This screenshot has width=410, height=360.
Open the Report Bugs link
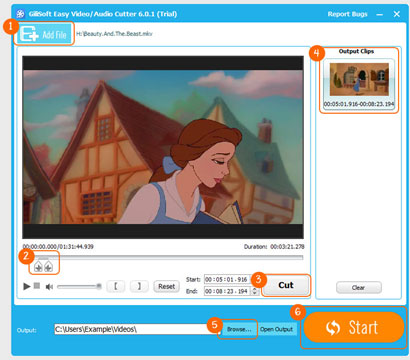click(x=347, y=14)
